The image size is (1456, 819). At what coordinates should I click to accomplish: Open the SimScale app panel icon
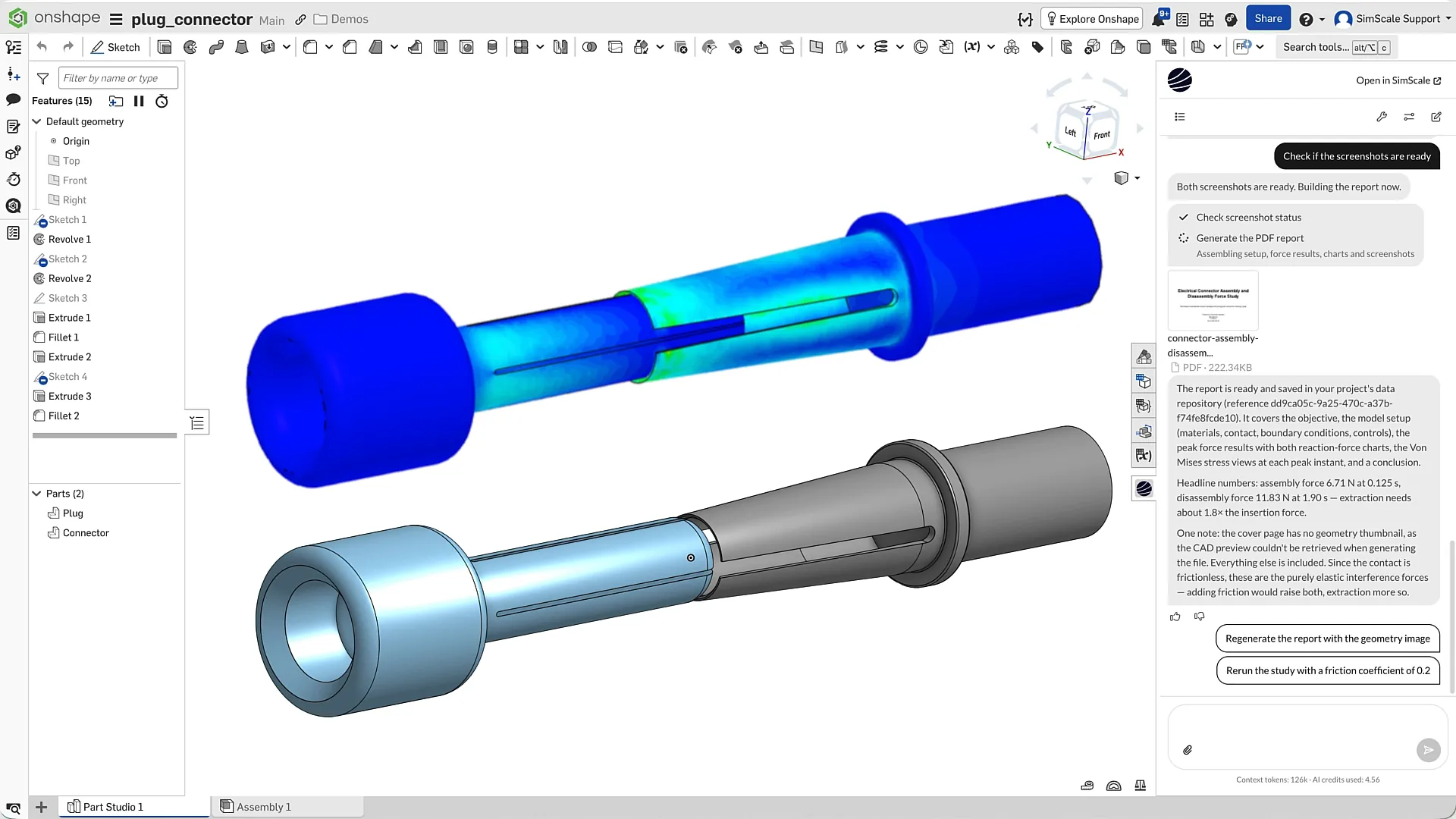(1144, 488)
